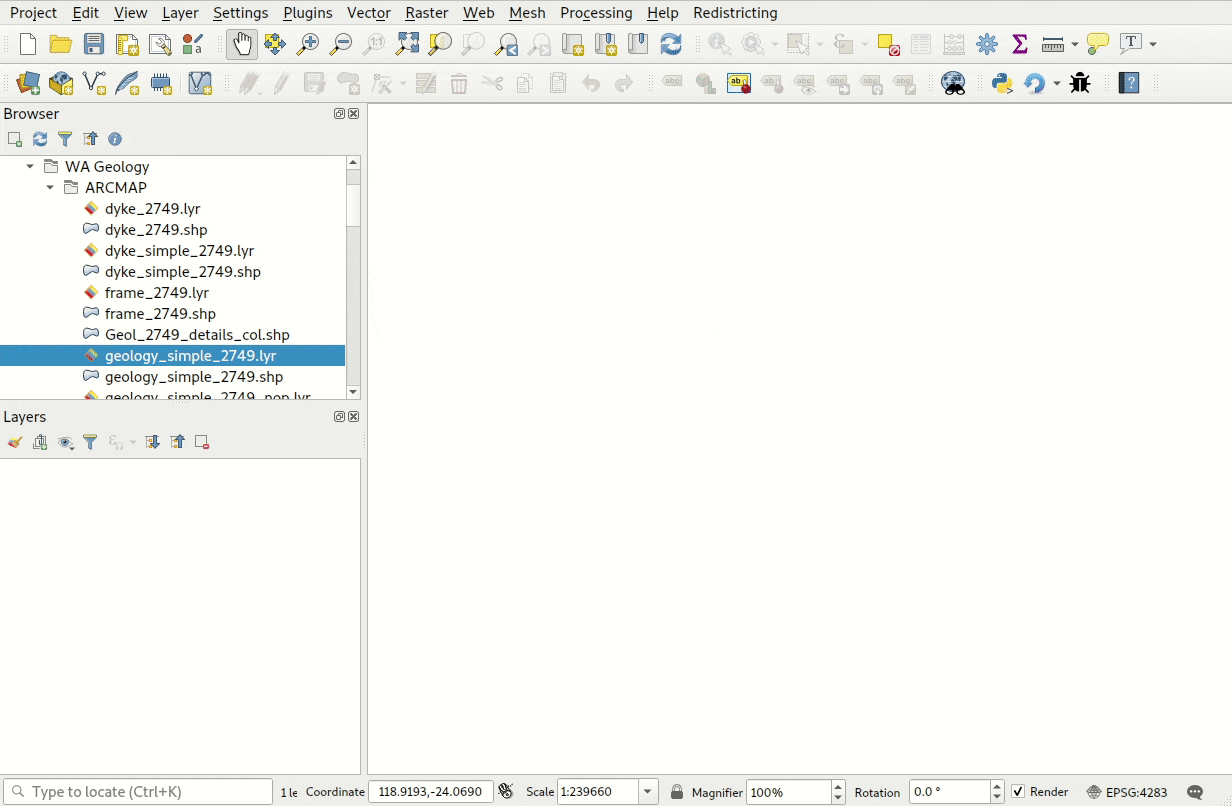Image resolution: width=1232 pixels, height=806 pixels.
Task: Click the New Project icon
Action: coord(28,44)
